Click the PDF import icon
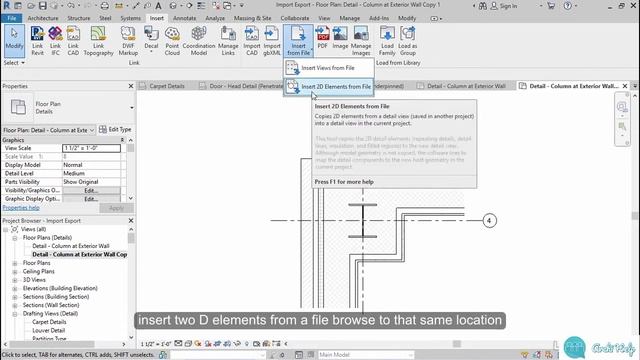The image size is (640, 360). [x=322, y=38]
